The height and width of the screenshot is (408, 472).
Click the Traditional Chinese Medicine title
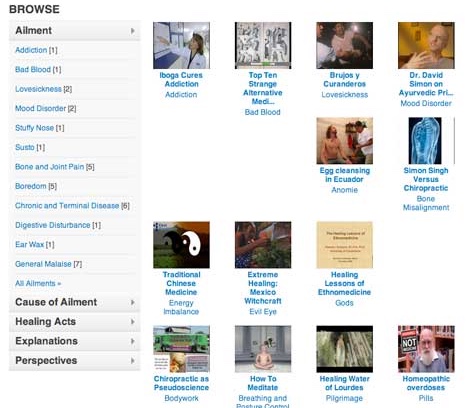coord(181,283)
